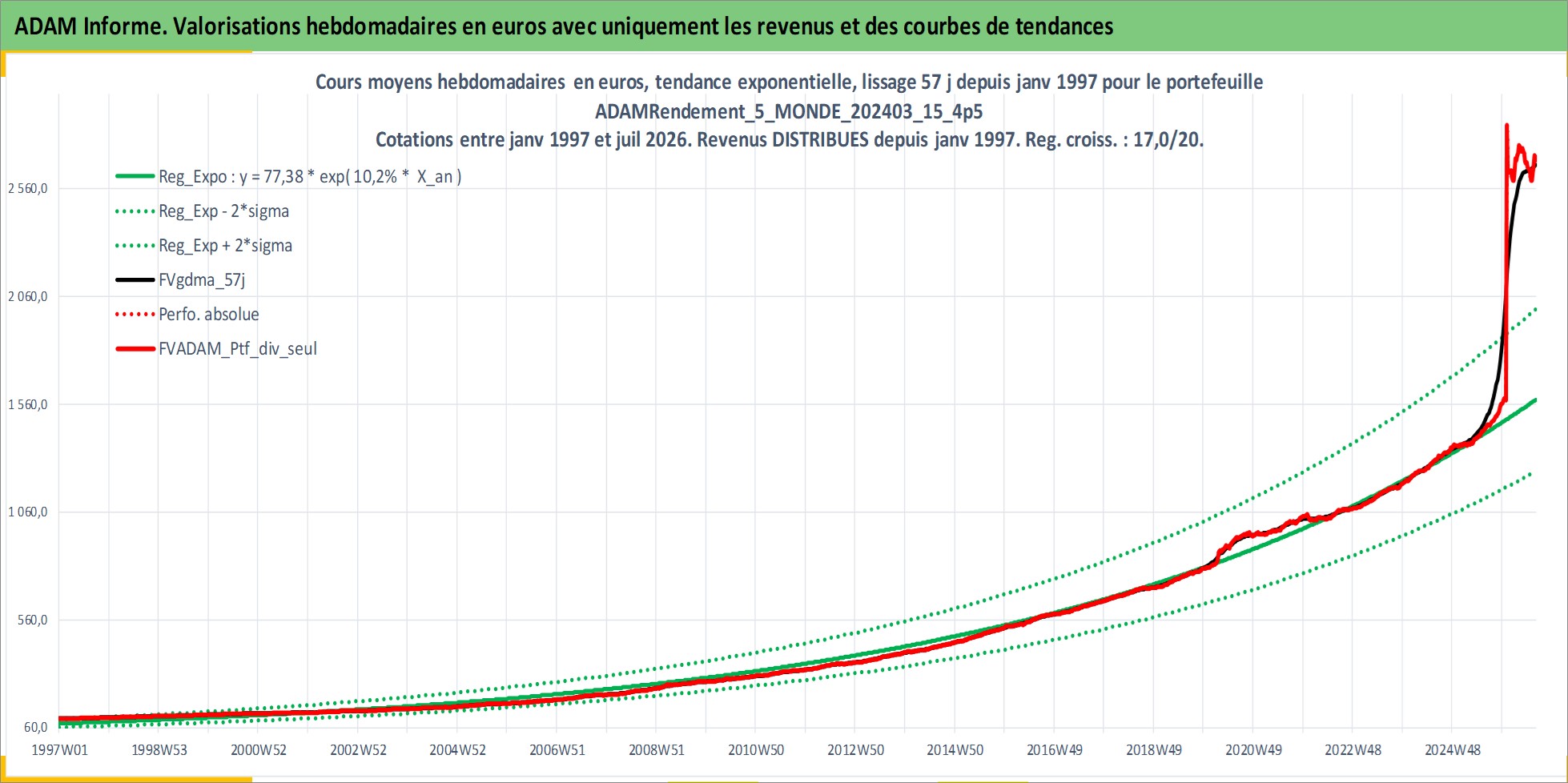Select the y-axis value '1 060,0'
This screenshot has width=1568, height=783.
(x=28, y=512)
